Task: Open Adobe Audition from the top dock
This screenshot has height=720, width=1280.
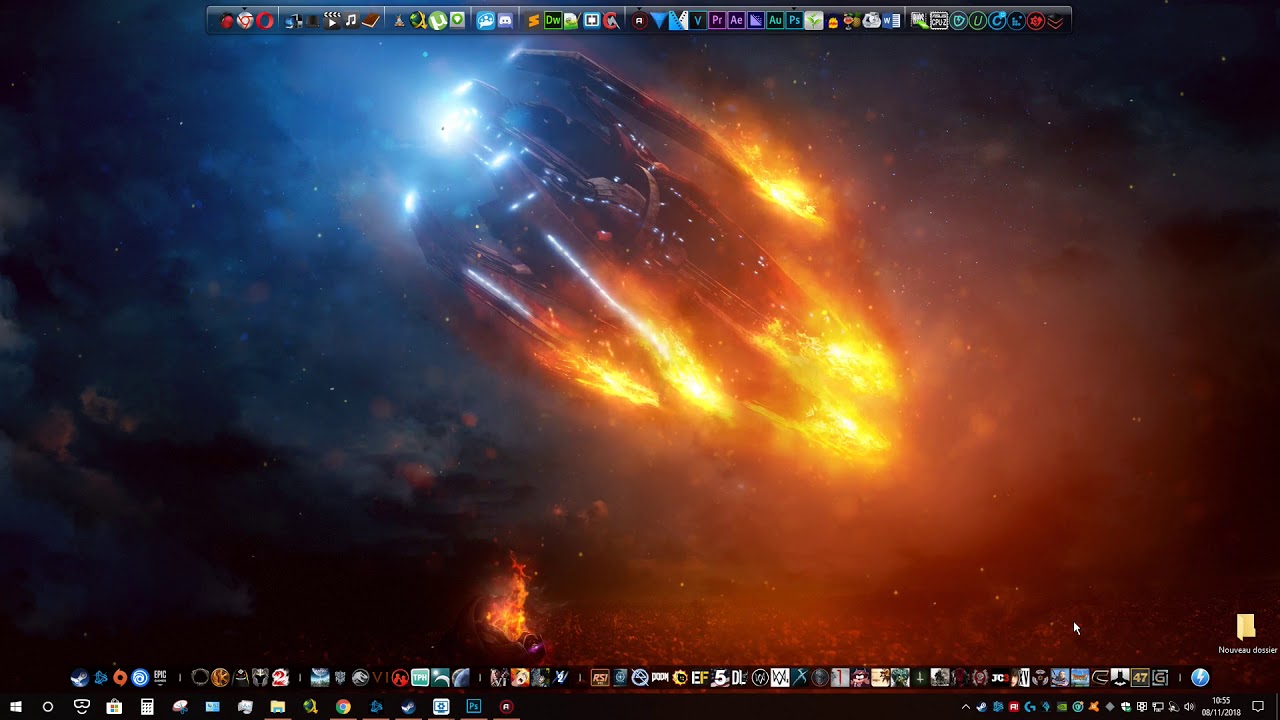Action: (x=776, y=20)
